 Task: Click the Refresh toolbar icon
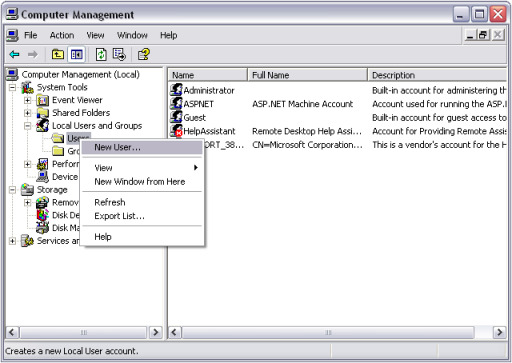click(x=101, y=54)
